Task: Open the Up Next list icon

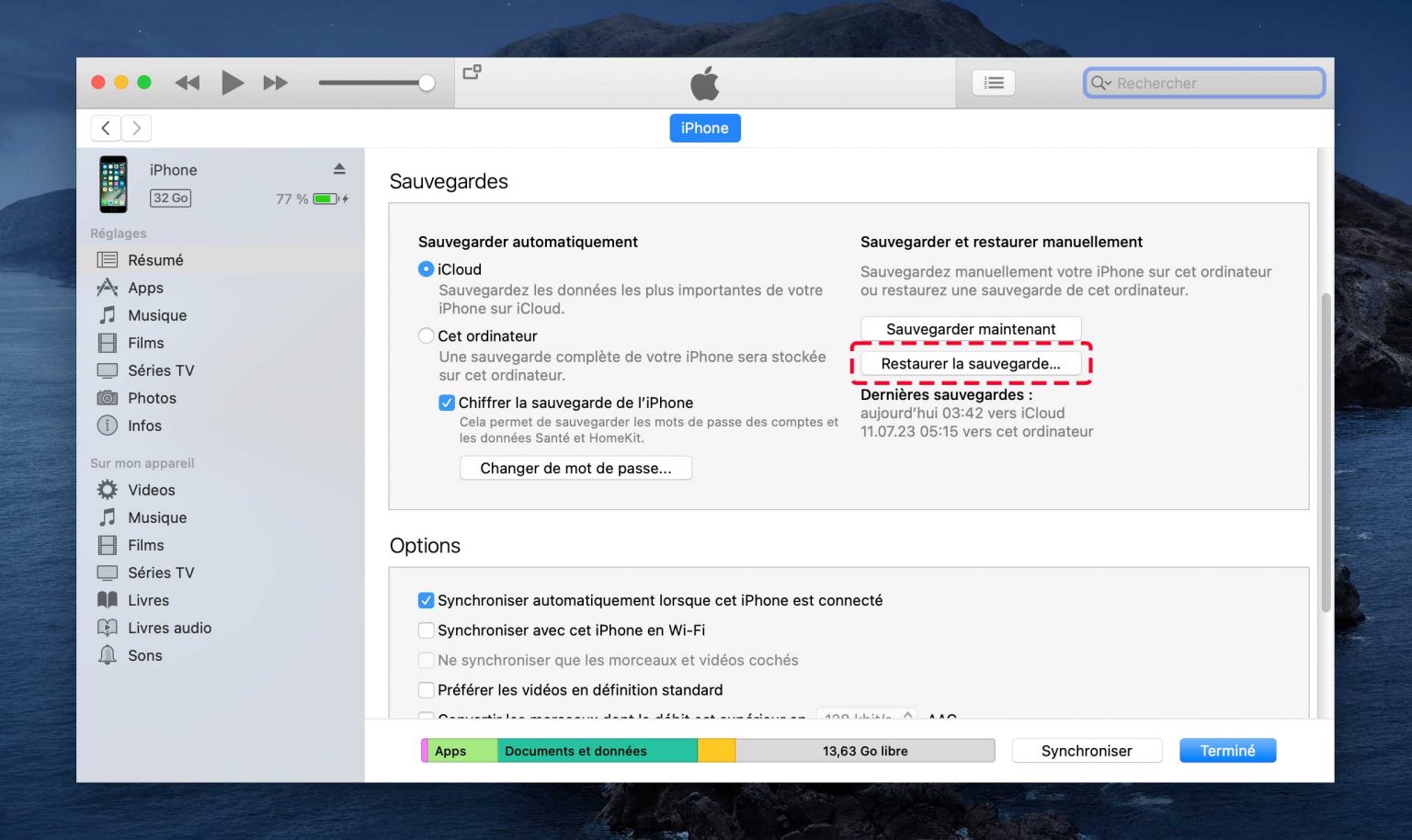Action: [994, 83]
